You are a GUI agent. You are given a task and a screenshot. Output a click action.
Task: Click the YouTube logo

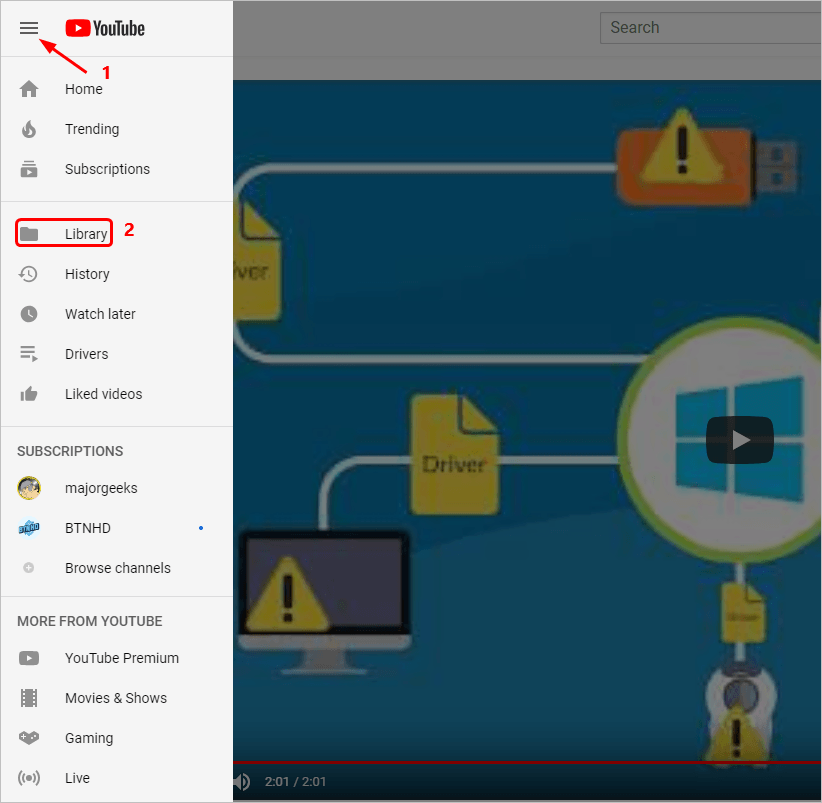tap(104, 28)
